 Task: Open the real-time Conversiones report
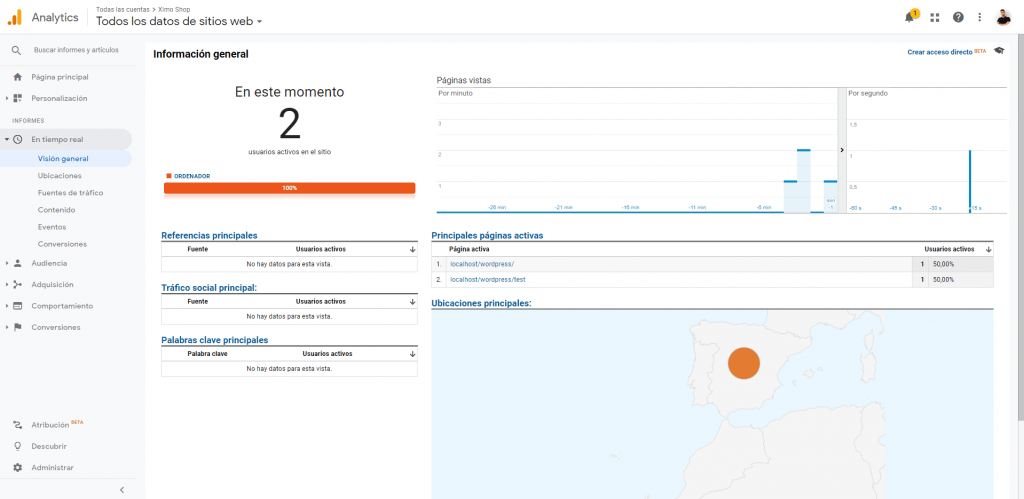62,244
